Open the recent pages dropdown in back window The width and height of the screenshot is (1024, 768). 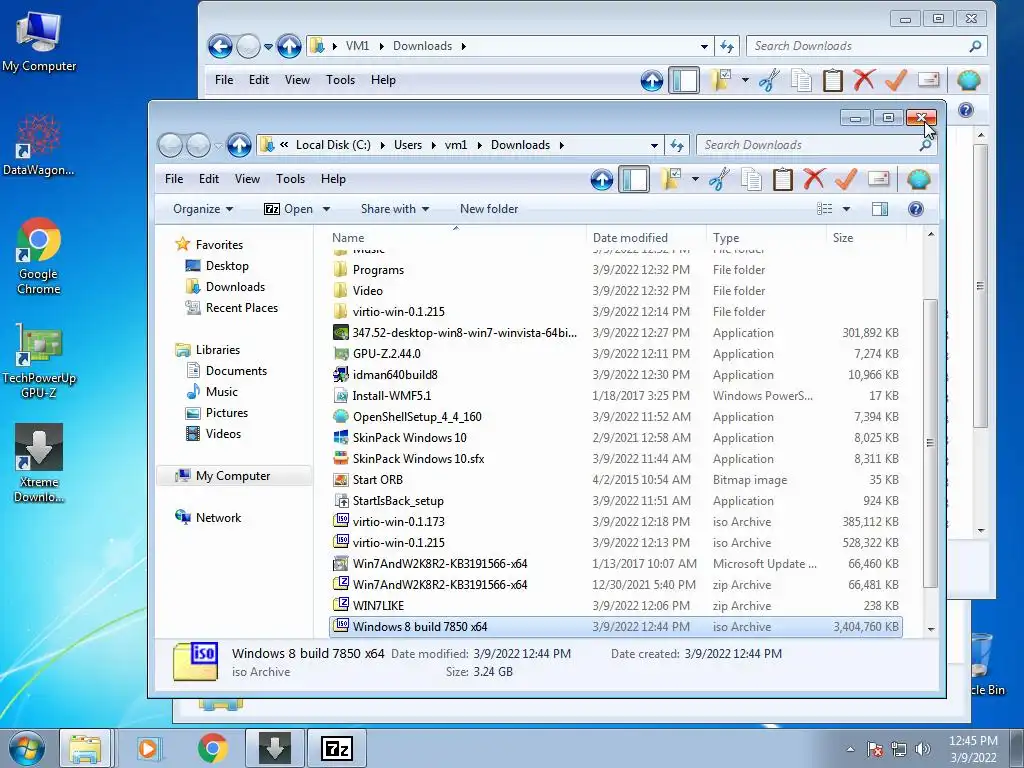coord(268,47)
